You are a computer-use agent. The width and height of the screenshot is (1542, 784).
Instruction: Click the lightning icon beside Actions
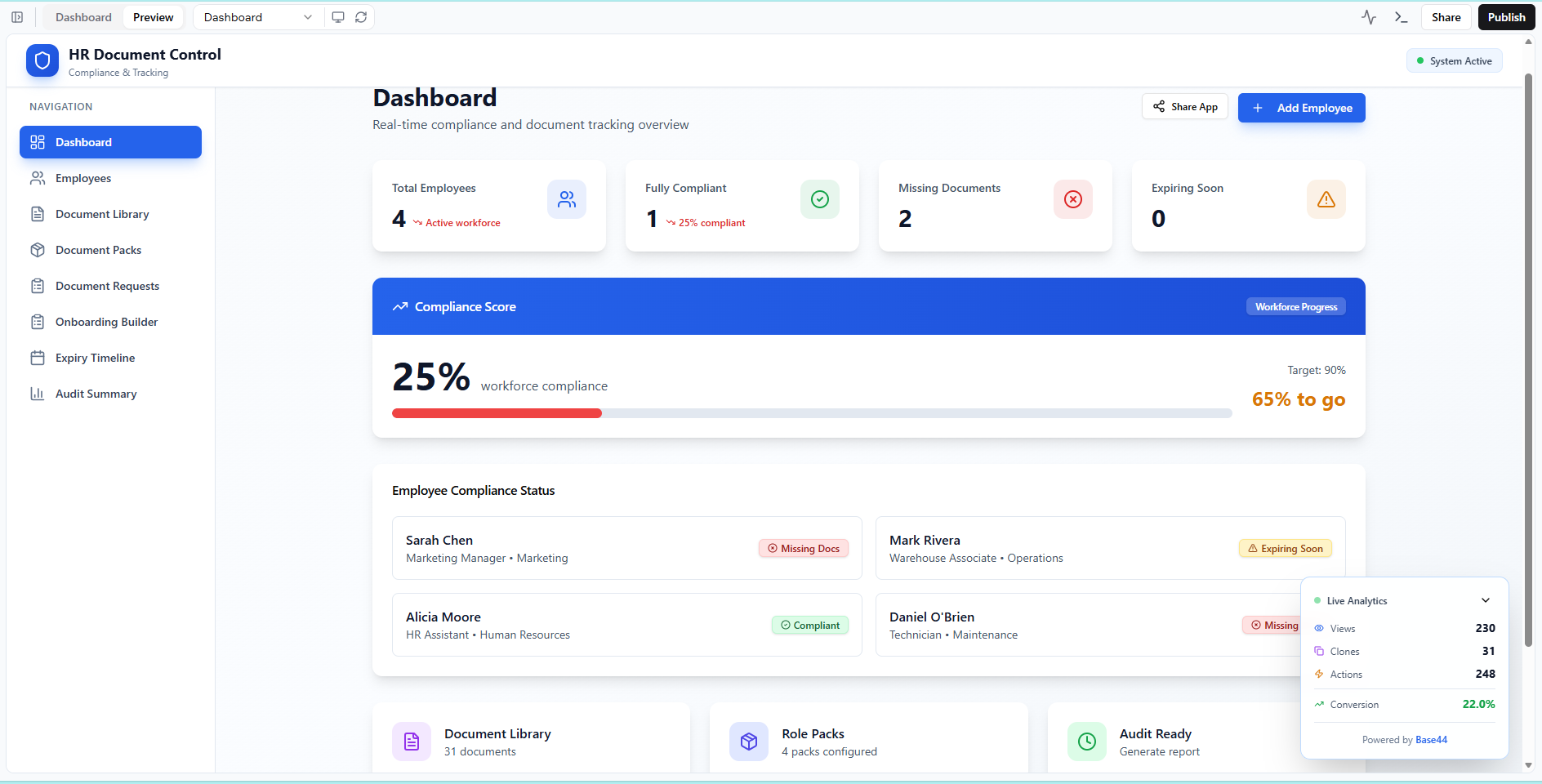pos(1319,674)
